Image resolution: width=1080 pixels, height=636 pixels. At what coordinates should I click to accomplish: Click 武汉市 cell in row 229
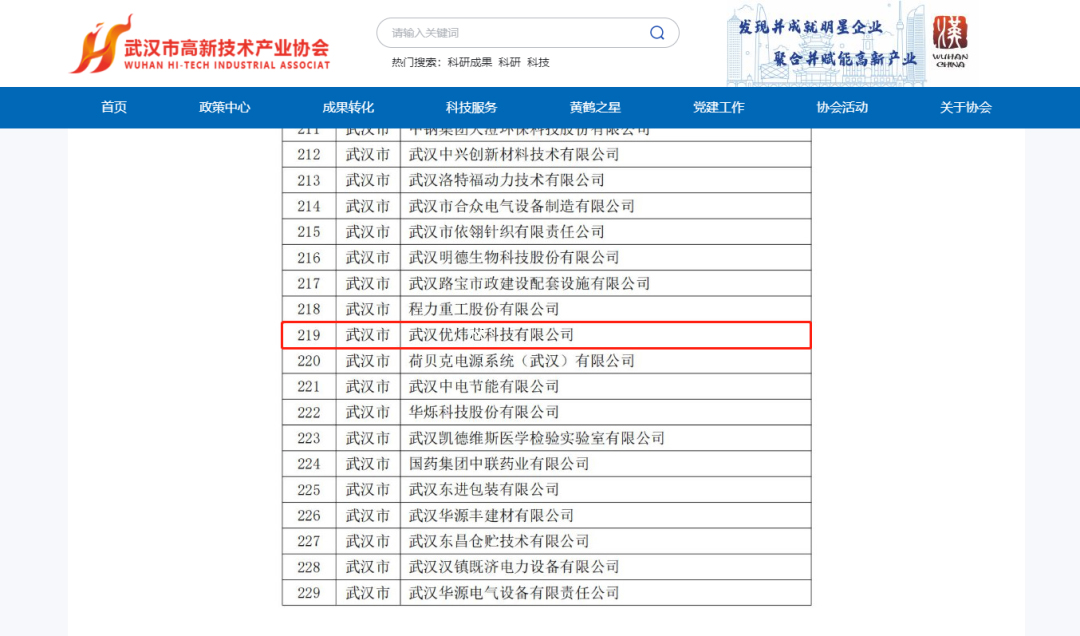[x=368, y=593]
